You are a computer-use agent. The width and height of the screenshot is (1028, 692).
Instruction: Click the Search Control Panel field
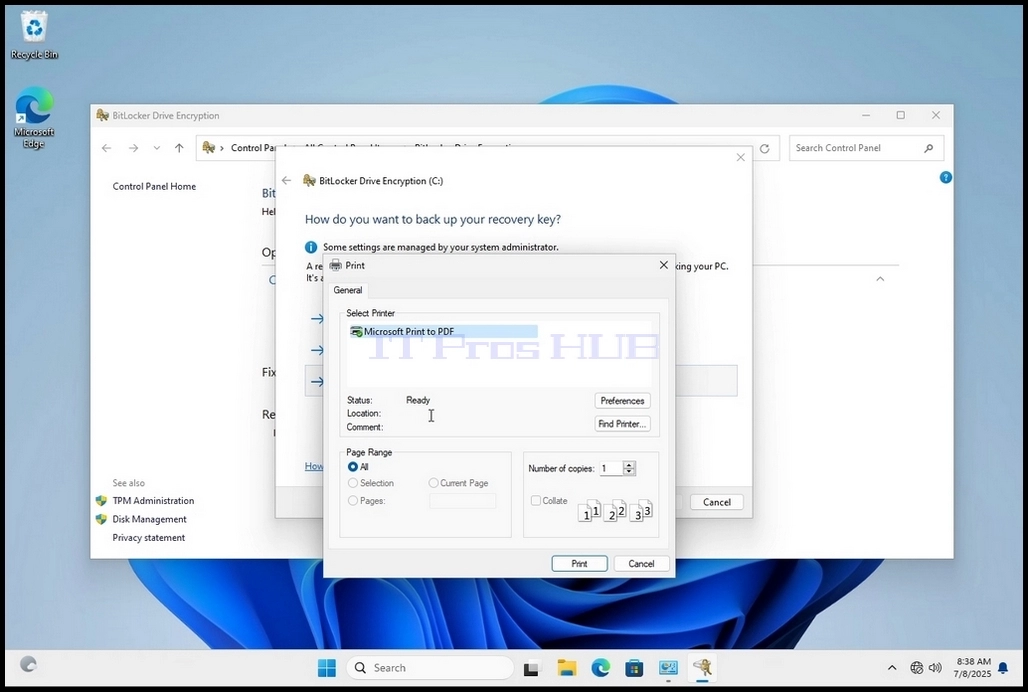[x=866, y=148]
